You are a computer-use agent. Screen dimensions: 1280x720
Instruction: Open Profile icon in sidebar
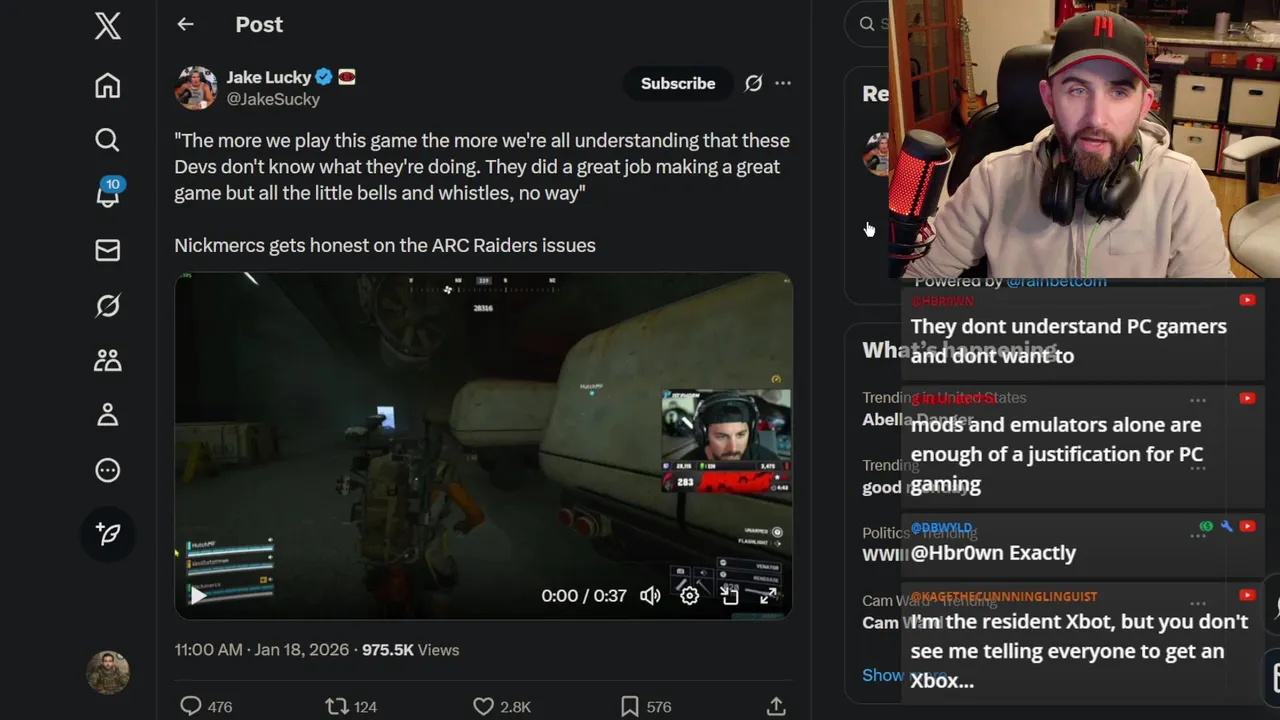[108, 415]
